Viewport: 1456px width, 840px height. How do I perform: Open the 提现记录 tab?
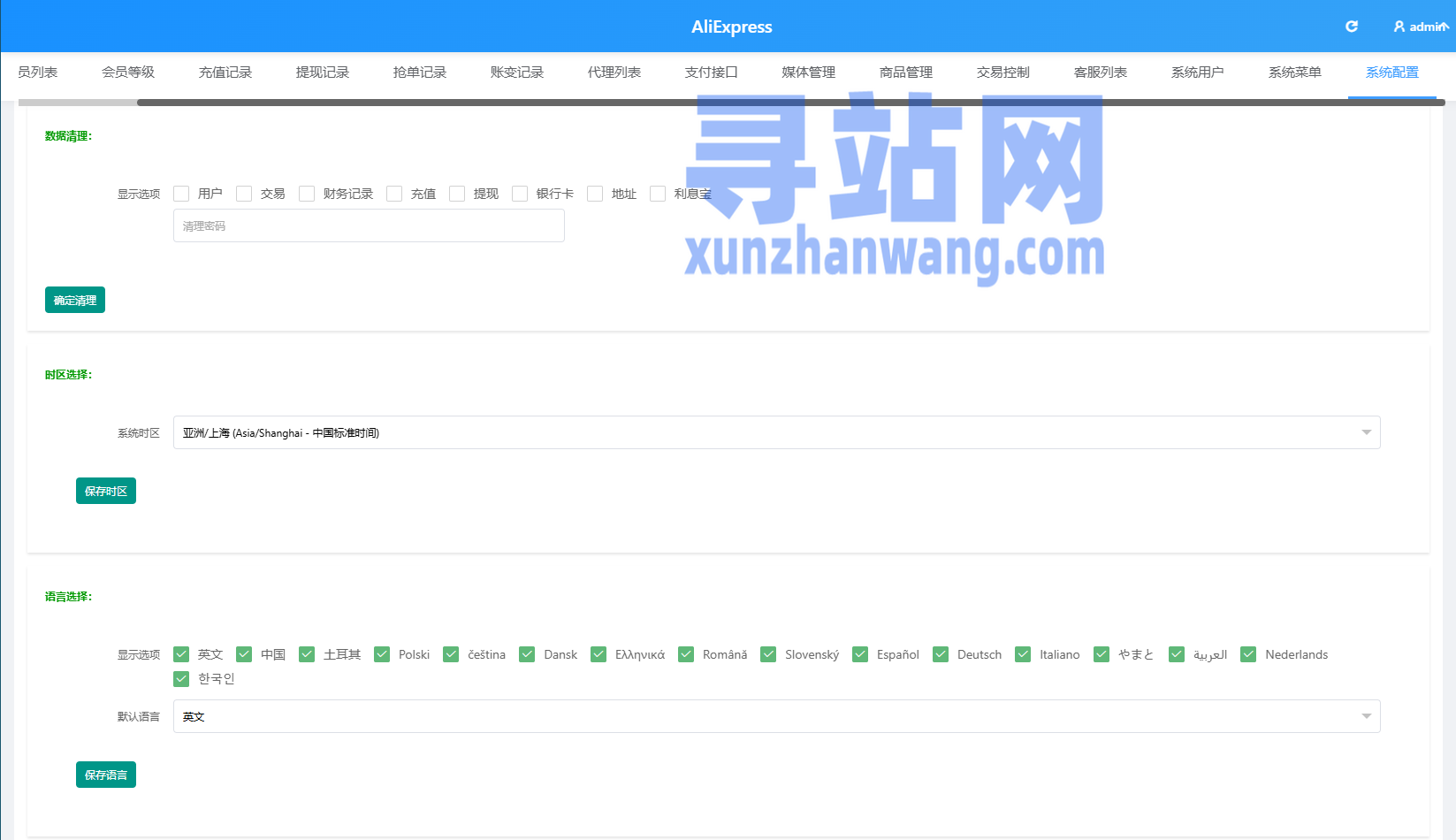click(323, 73)
